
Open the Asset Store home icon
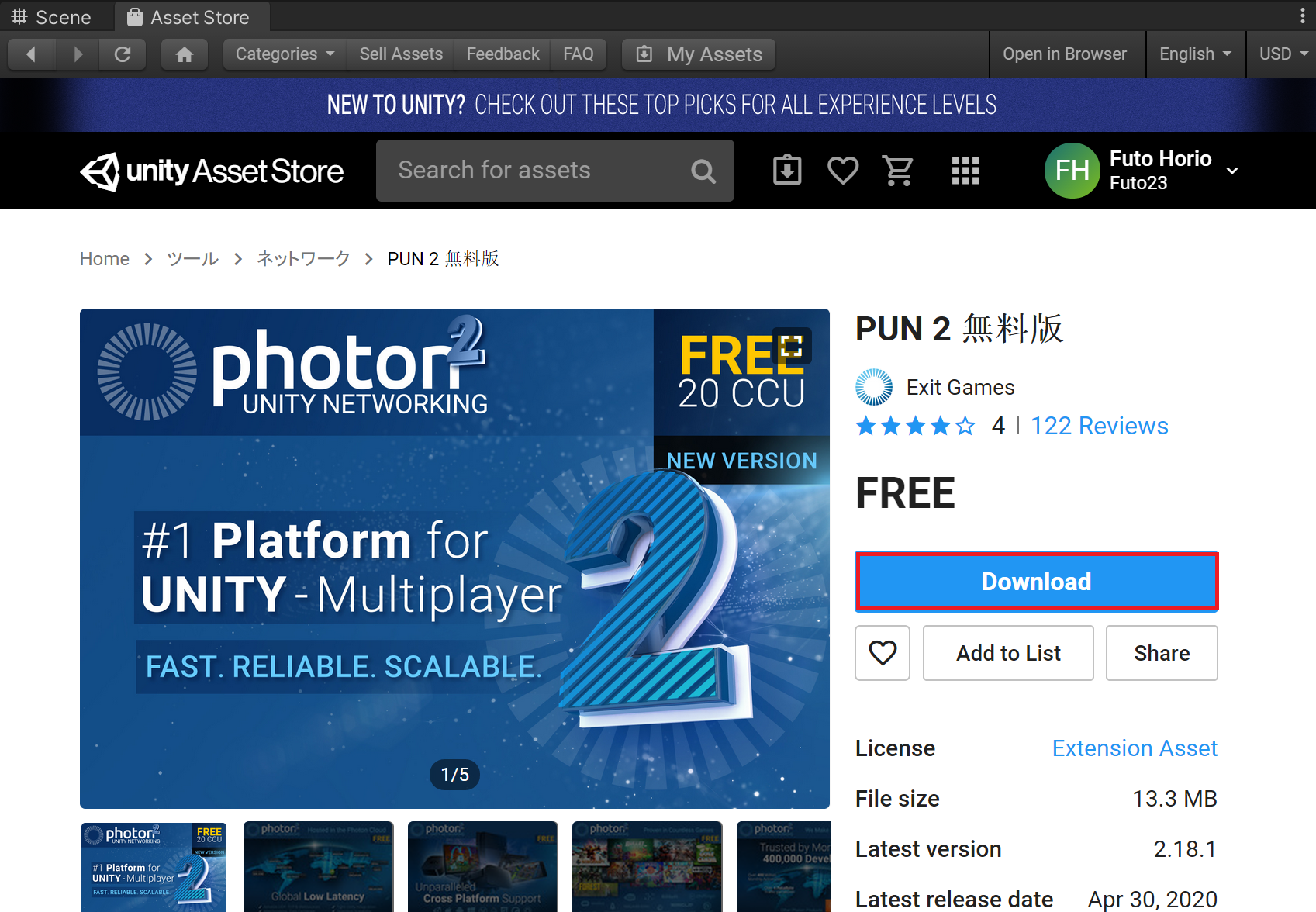[185, 54]
